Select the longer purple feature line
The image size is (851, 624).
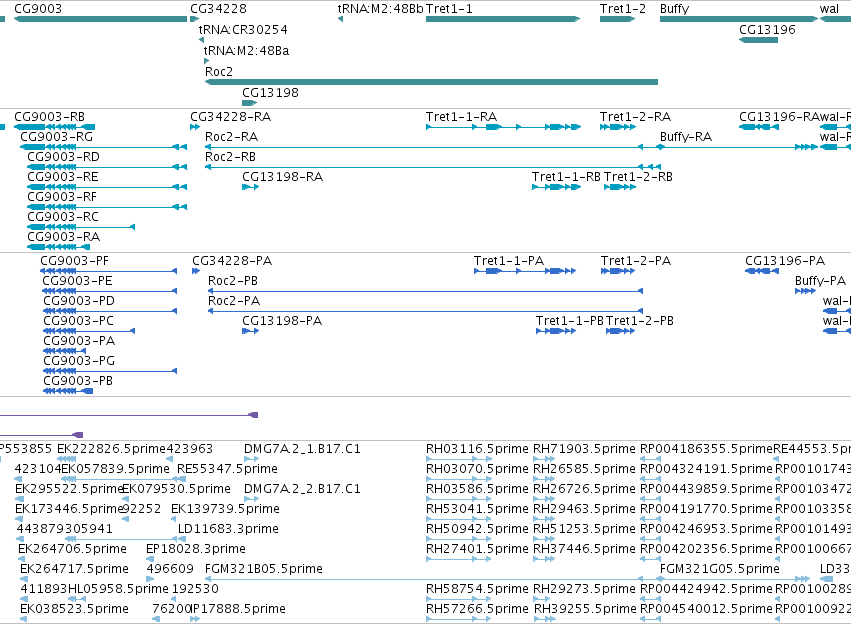(129, 415)
